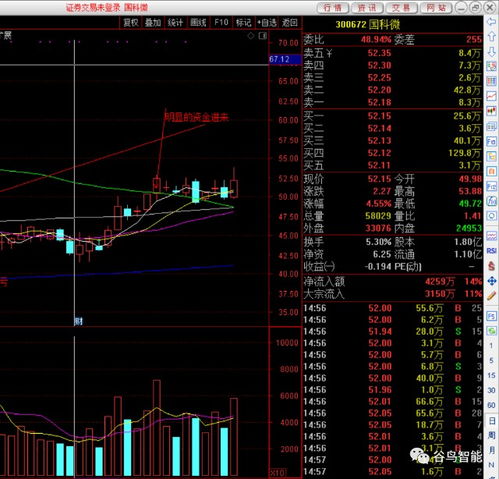
Task: Select the RSI indicator icon
Action: point(492,251)
